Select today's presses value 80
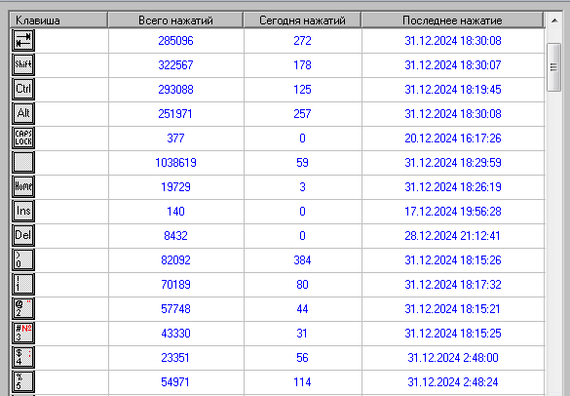Screen dimensions: 570x396 tap(302, 284)
